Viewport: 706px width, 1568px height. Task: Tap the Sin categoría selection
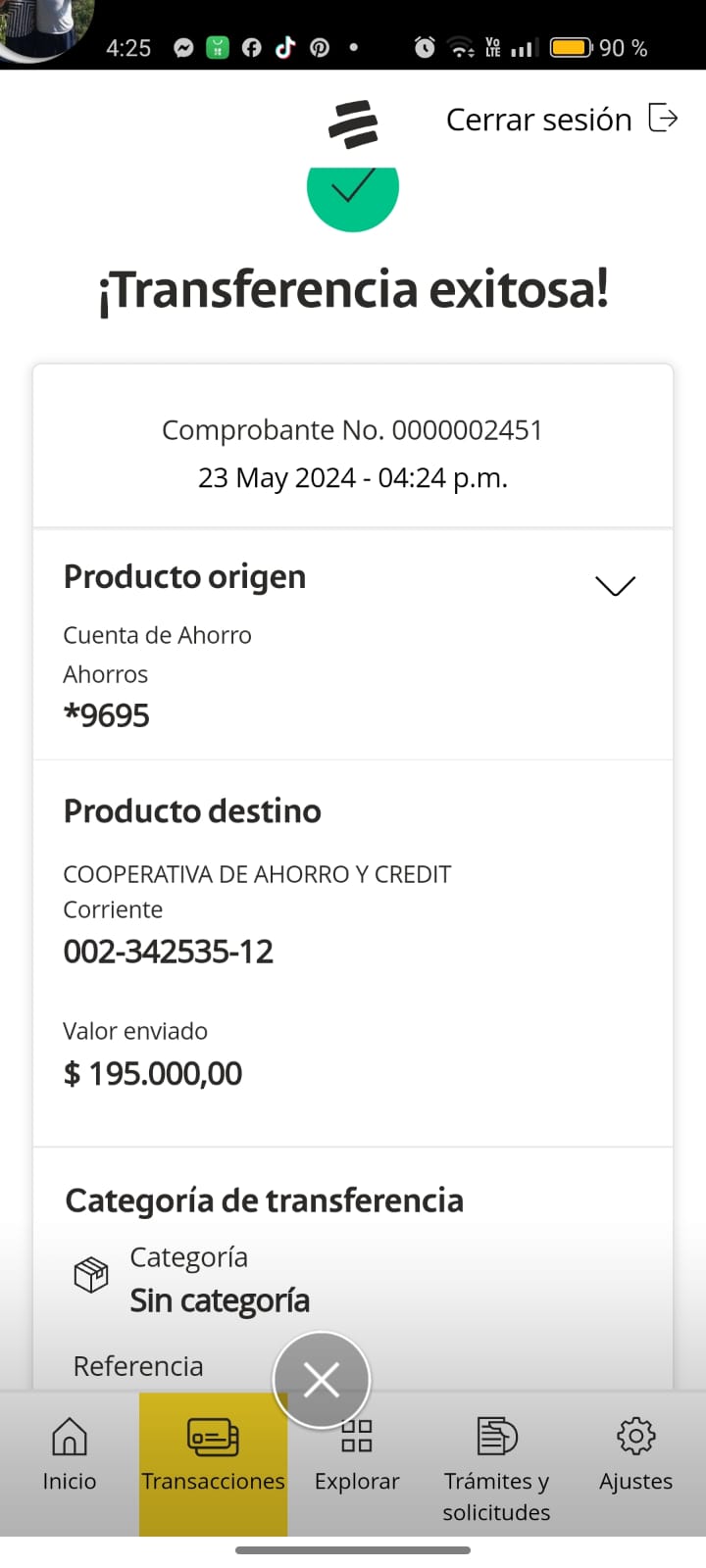pos(220,1300)
